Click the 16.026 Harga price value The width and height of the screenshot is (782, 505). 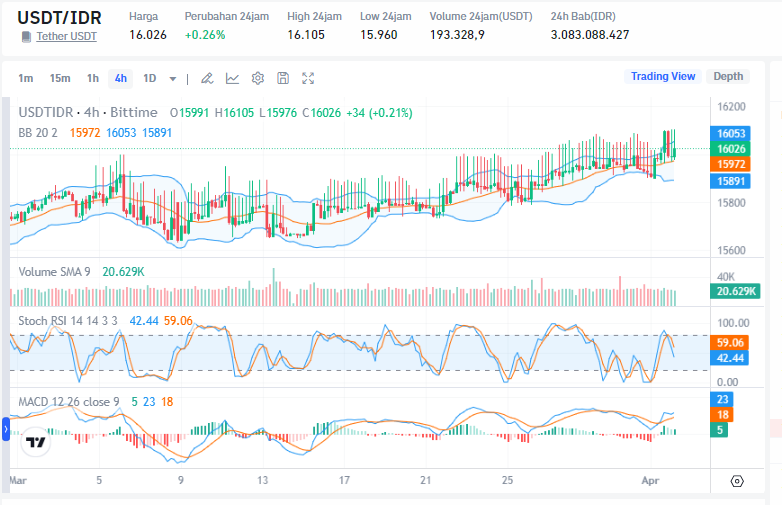click(x=148, y=35)
